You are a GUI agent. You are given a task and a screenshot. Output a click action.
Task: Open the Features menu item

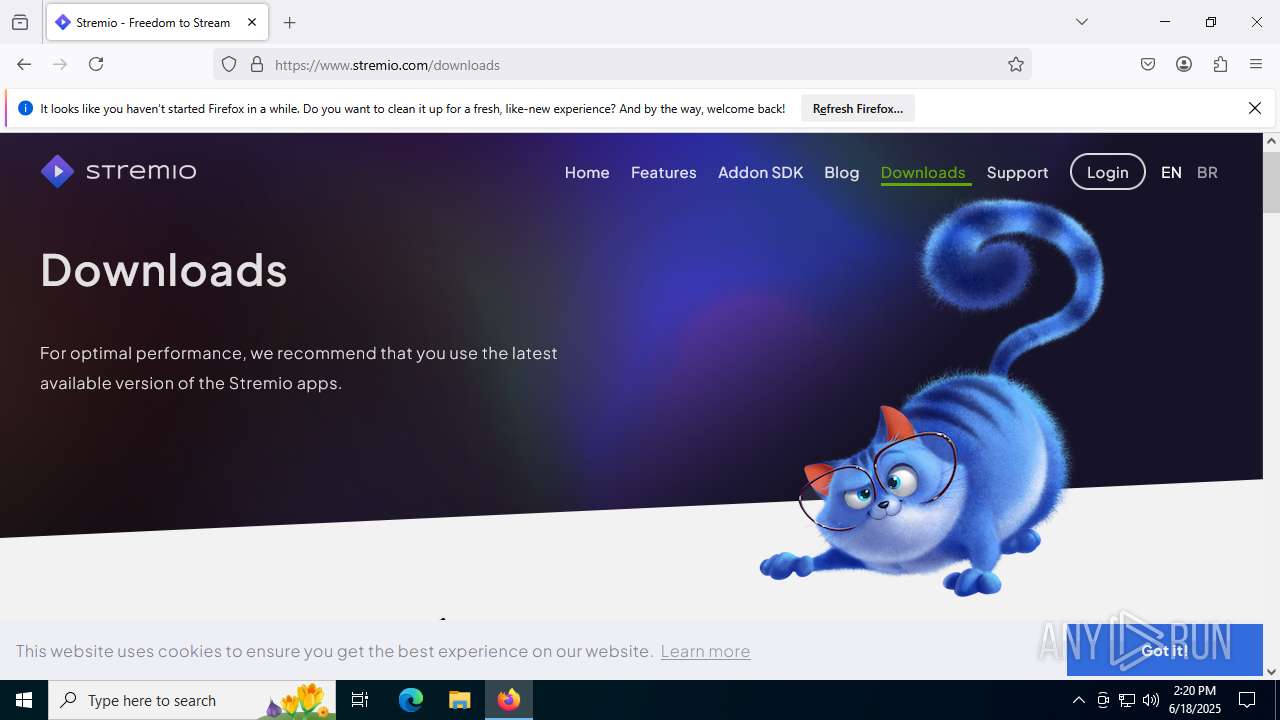(x=664, y=172)
